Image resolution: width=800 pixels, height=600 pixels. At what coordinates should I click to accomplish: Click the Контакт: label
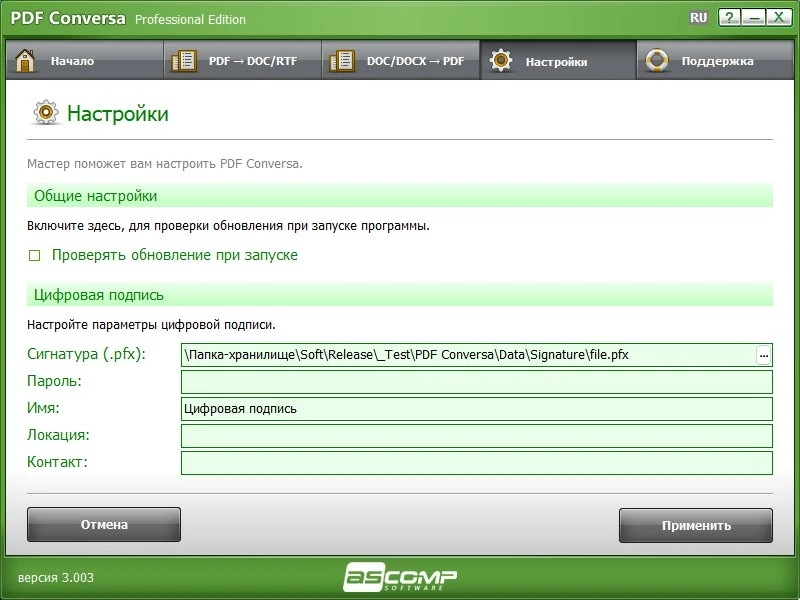[57, 462]
